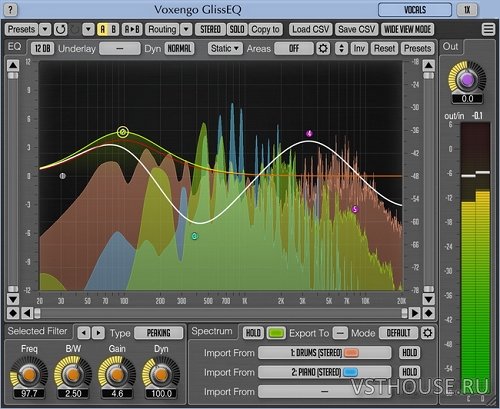This screenshot has width=500, height=409.
Task: Toggle HOLD for Piano import
Action: (409, 372)
